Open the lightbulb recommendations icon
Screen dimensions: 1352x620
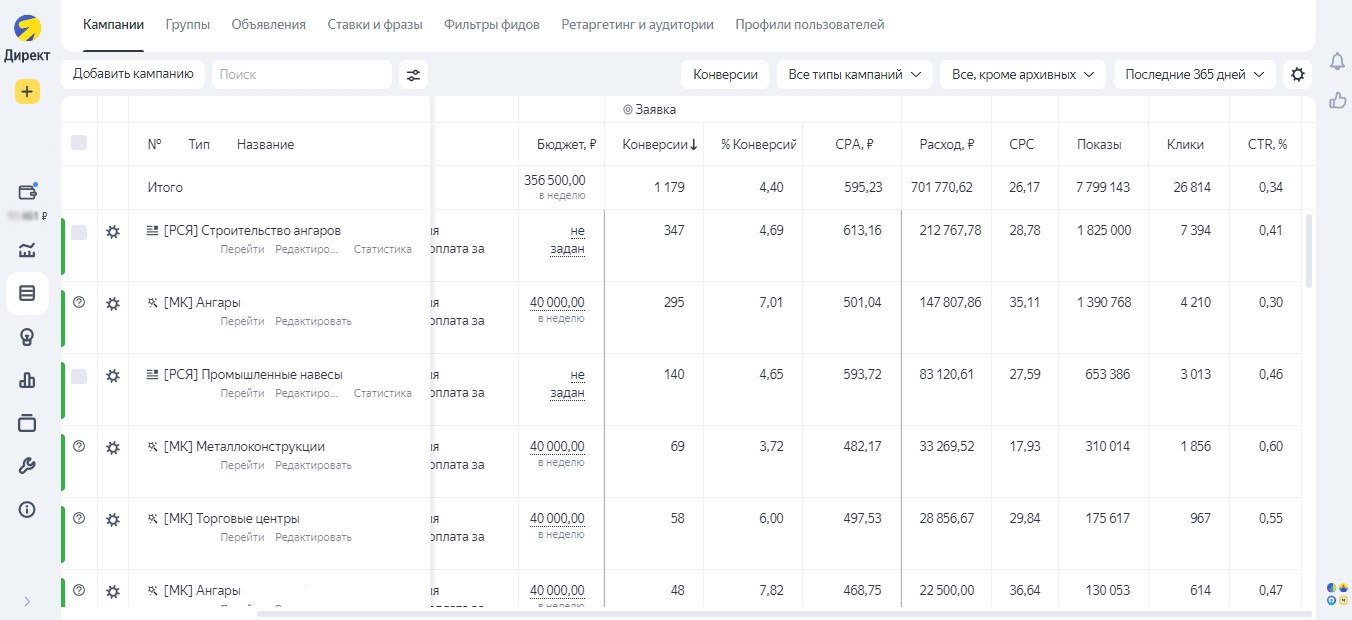[x=27, y=337]
